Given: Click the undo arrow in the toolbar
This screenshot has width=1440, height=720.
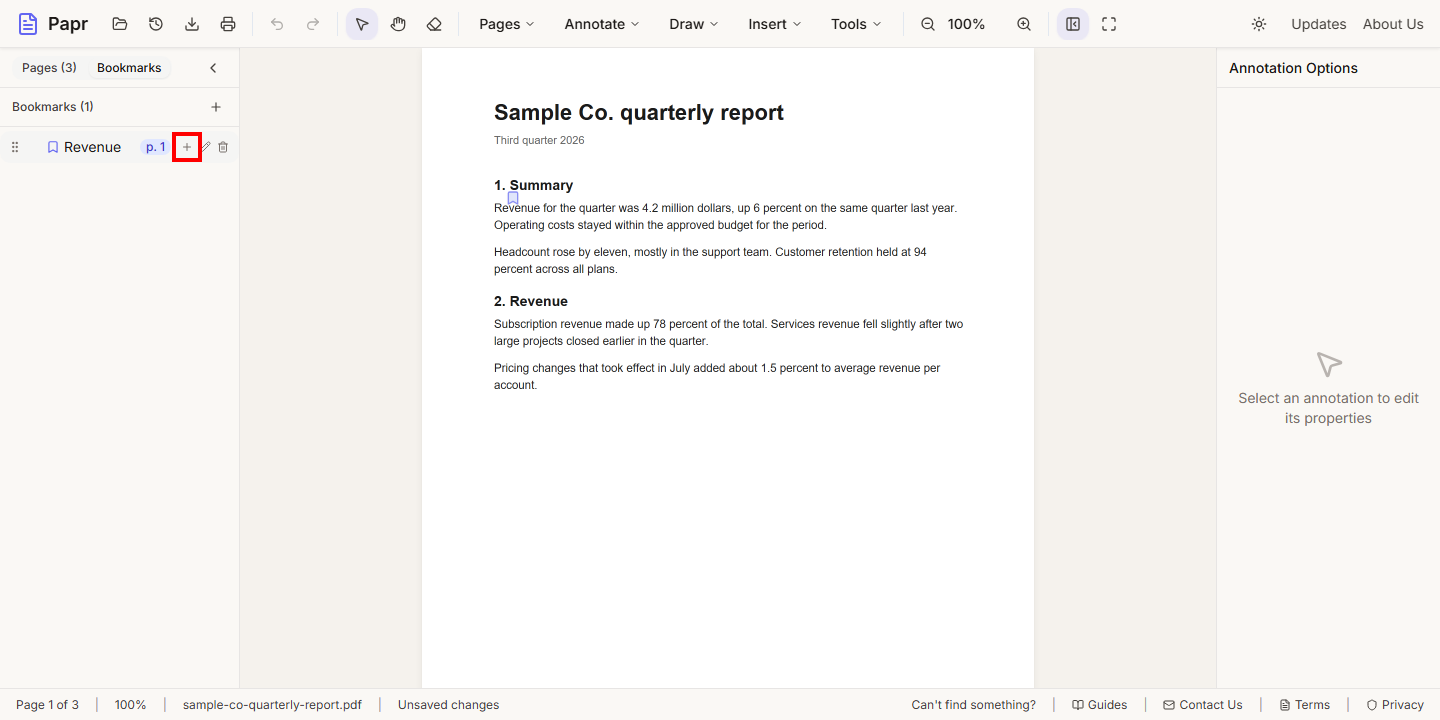Looking at the screenshot, I should (x=277, y=24).
